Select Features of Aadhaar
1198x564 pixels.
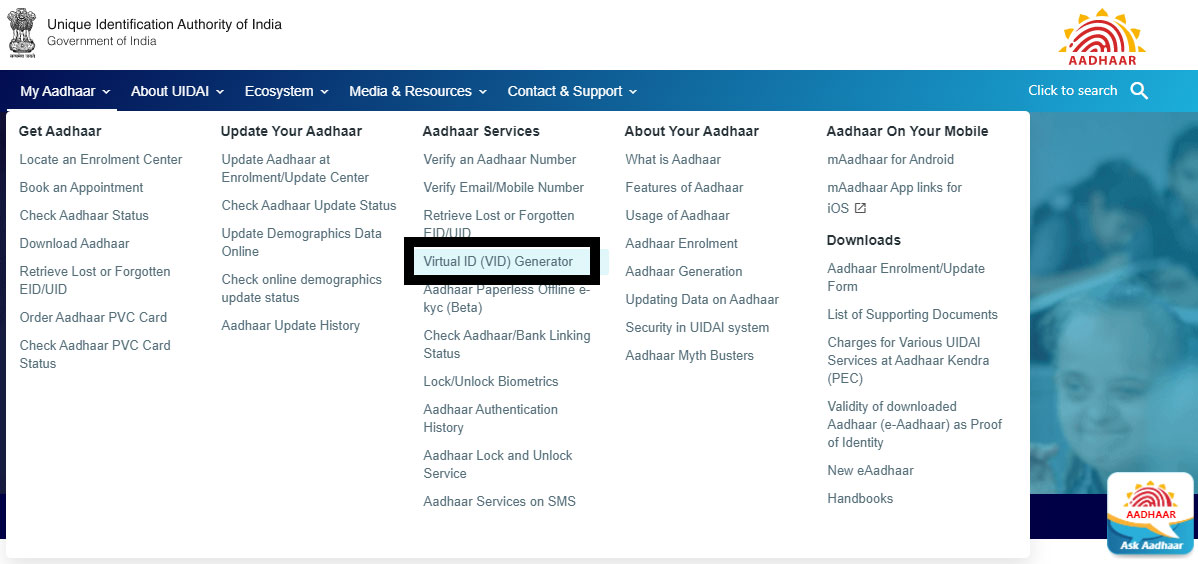684,187
